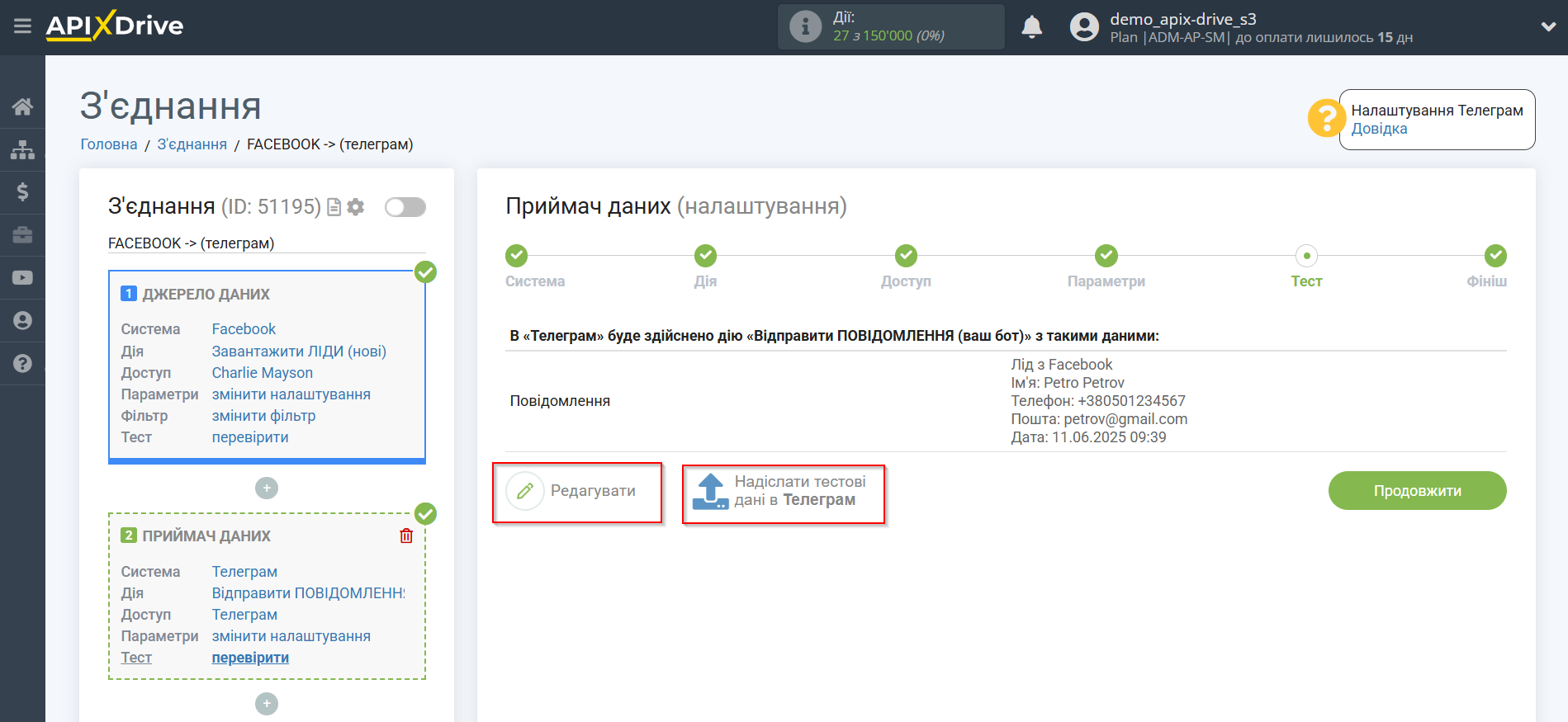Add a step below the data receiver
Screen dimensions: 1568x722
point(267,704)
